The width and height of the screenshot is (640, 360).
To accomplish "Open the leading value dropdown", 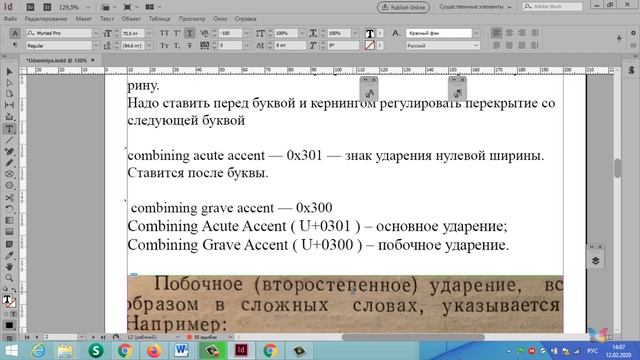I will pos(149,46).
